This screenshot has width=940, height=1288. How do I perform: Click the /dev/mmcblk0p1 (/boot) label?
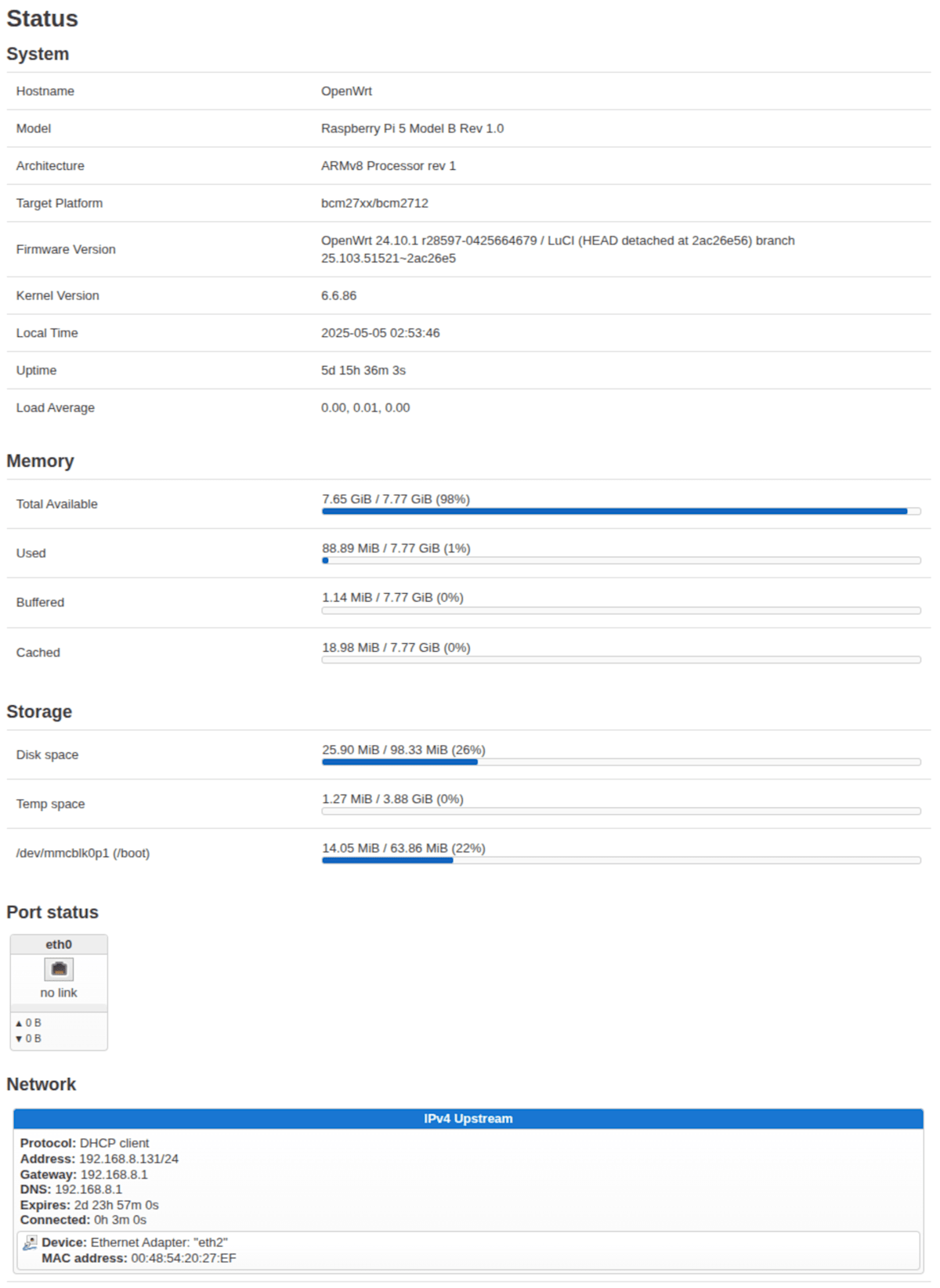[x=83, y=854]
